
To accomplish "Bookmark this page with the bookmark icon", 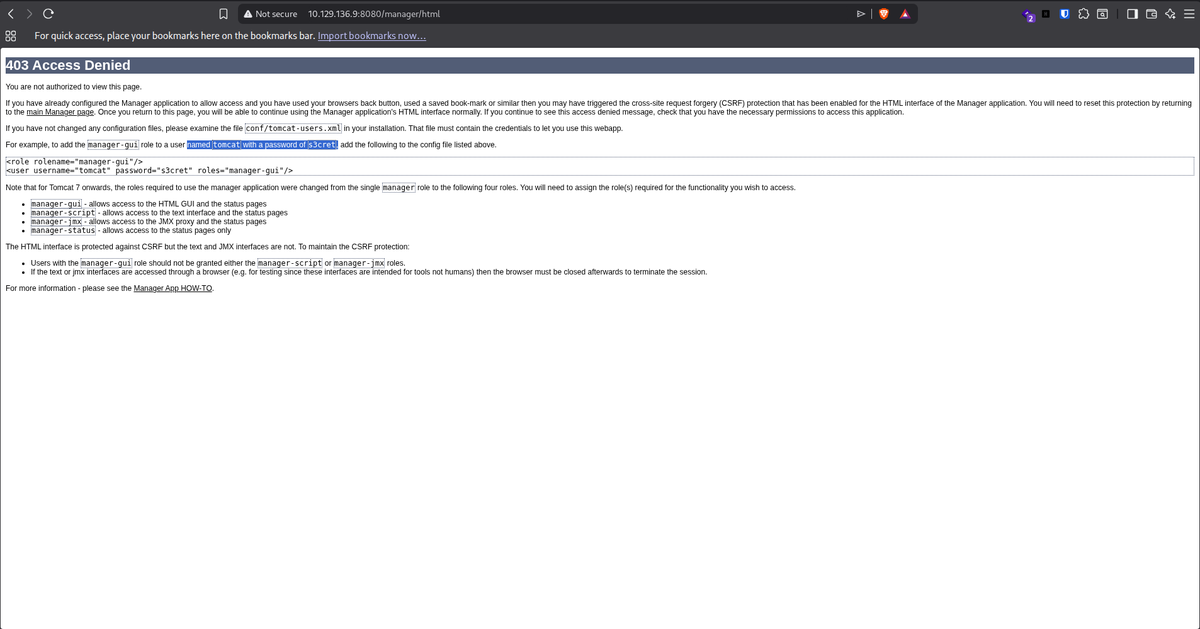I will click(223, 14).
